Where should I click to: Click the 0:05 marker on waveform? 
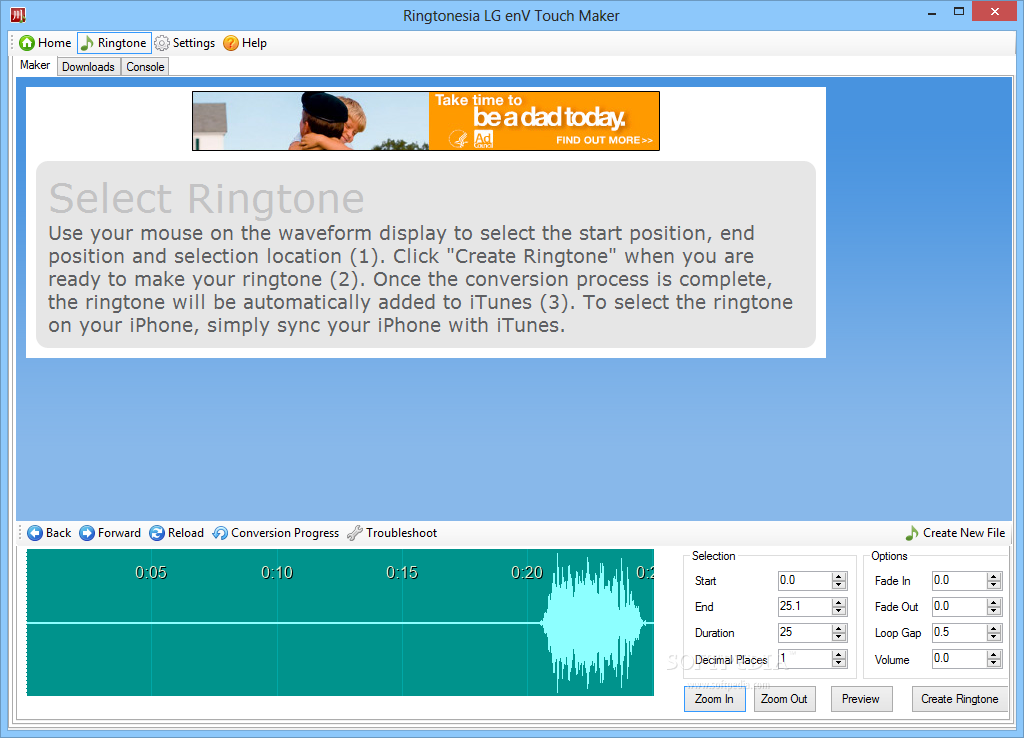click(x=151, y=573)
